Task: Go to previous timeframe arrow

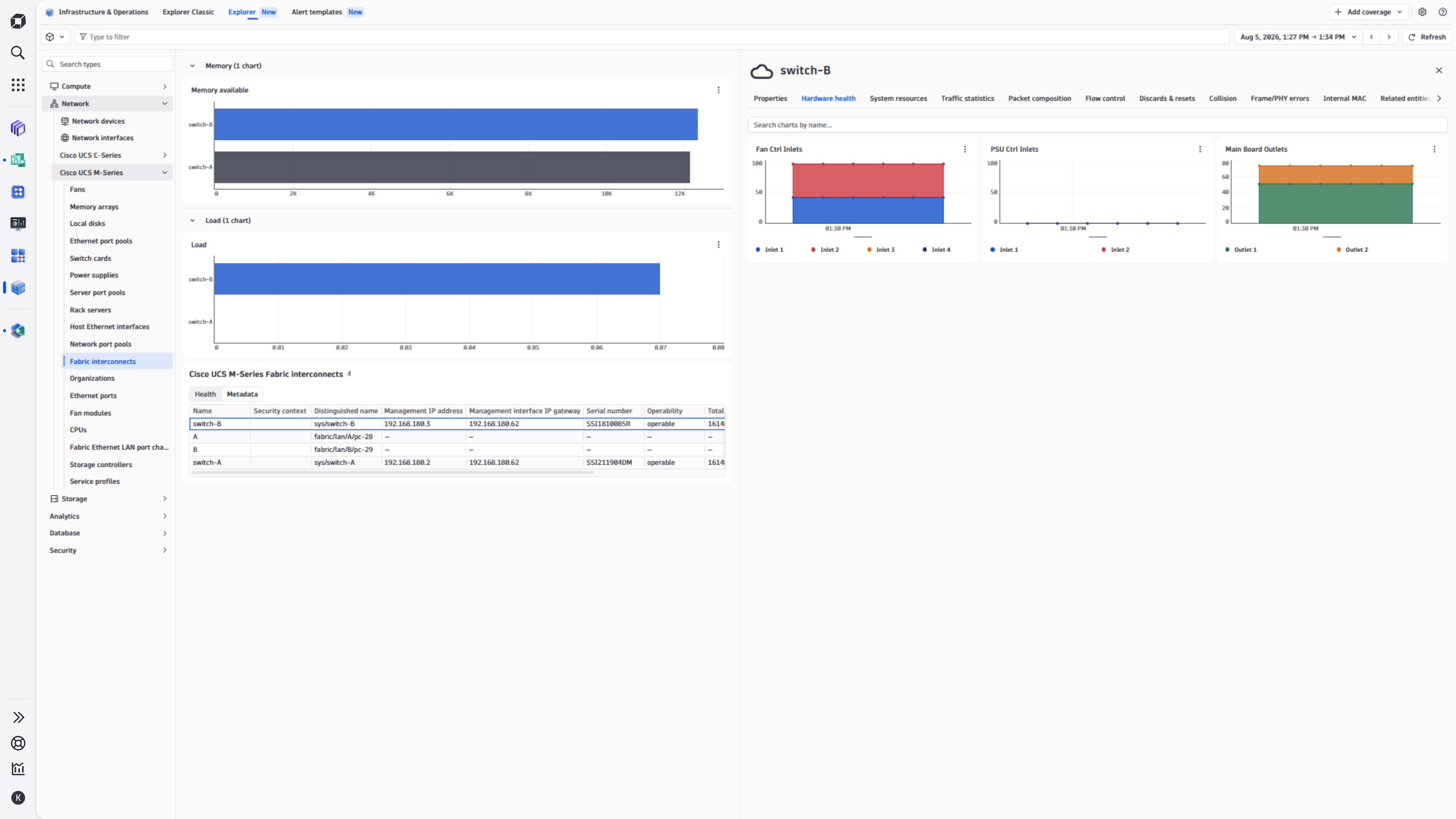Action: click(1371, 37)
